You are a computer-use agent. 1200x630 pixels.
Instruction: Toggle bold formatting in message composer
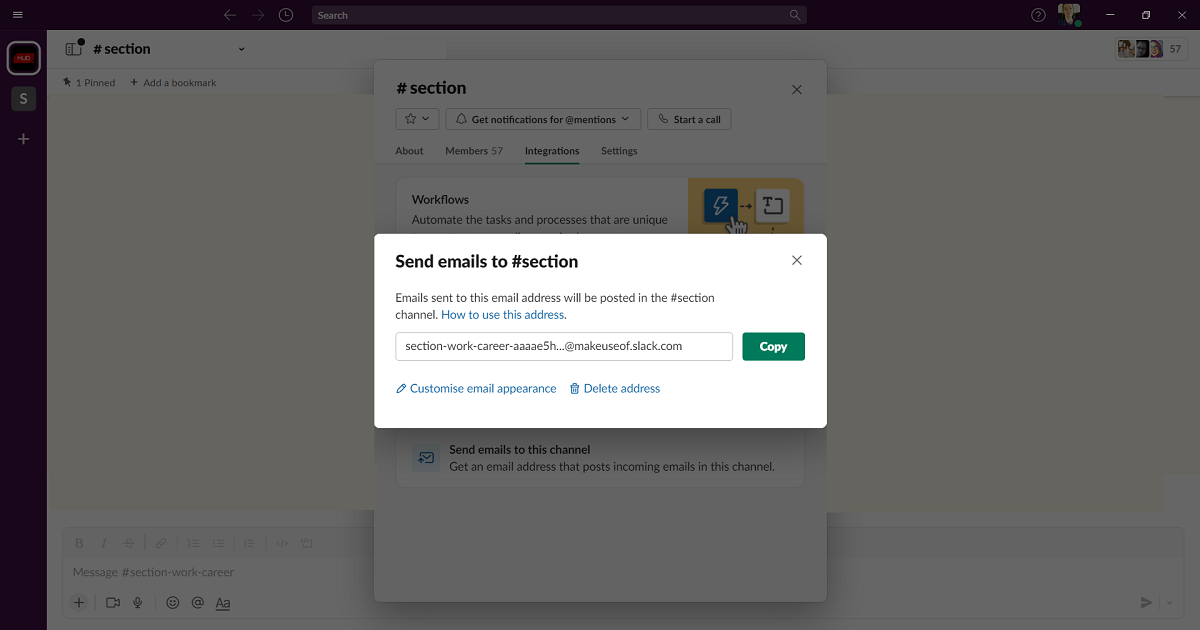point(79,542)
